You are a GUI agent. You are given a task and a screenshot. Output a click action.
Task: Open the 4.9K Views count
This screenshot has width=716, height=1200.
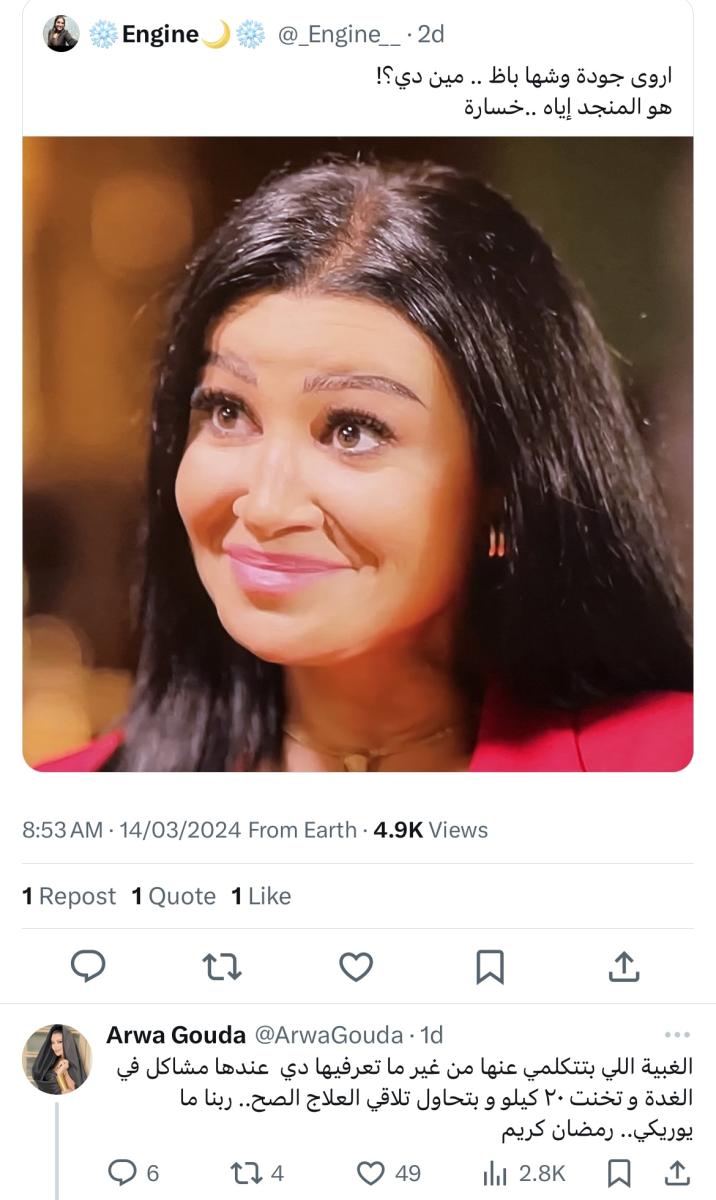pos(431,830)
